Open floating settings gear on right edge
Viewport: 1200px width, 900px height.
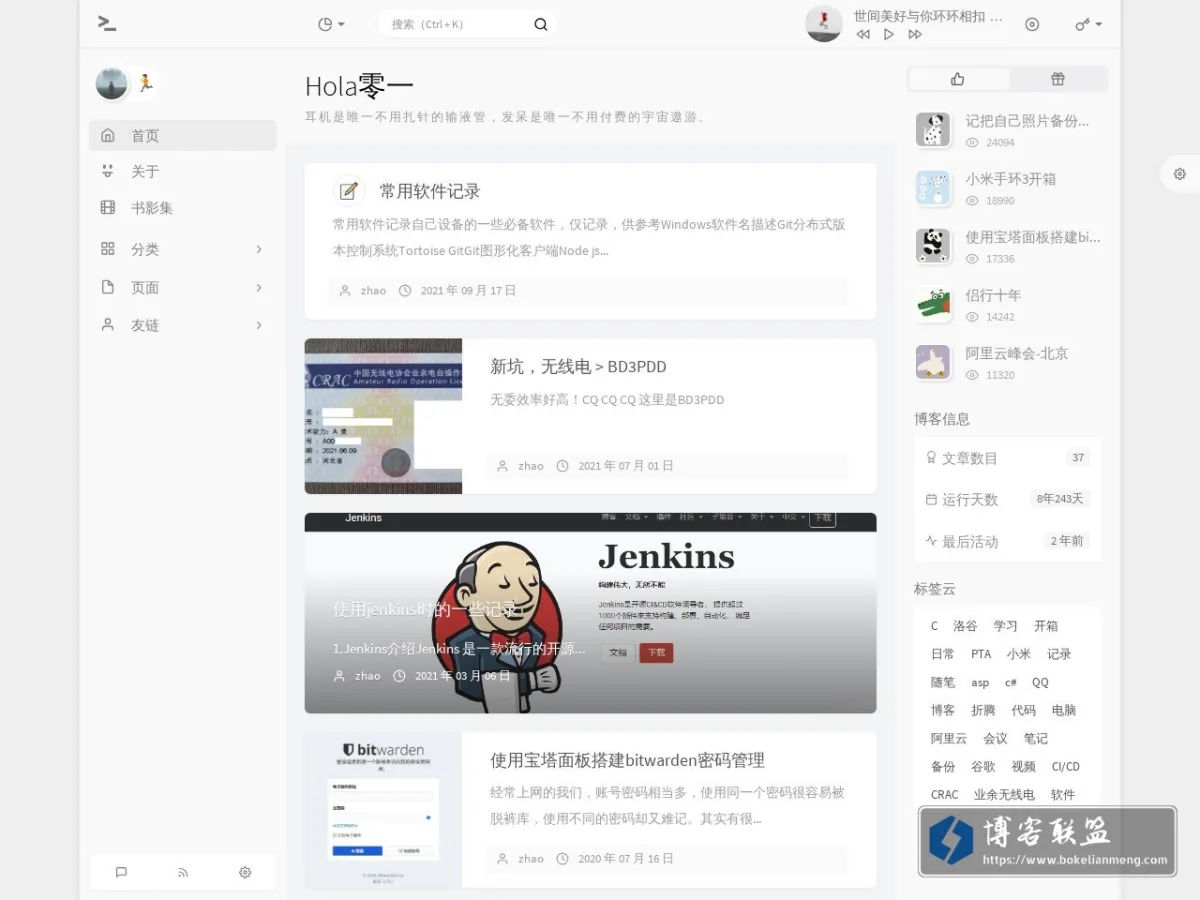pos(1180,174)
